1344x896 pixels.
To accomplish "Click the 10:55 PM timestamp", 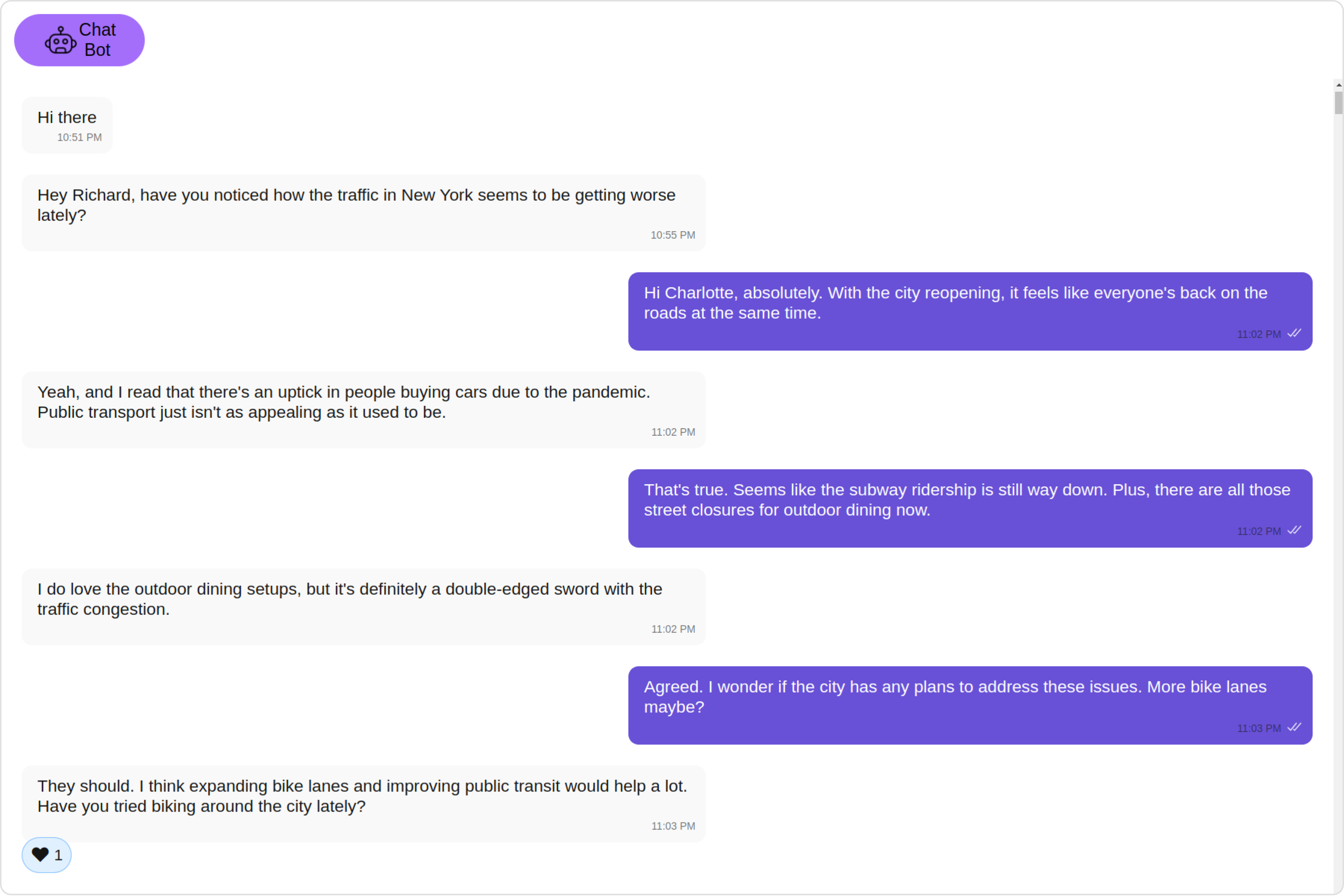I will [x=673, y=235].
